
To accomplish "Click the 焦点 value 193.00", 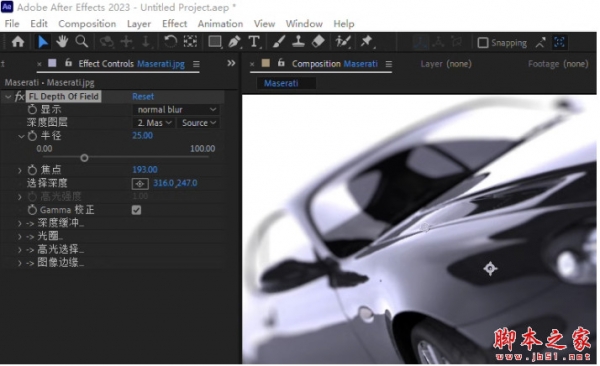I will coord(145,170).
